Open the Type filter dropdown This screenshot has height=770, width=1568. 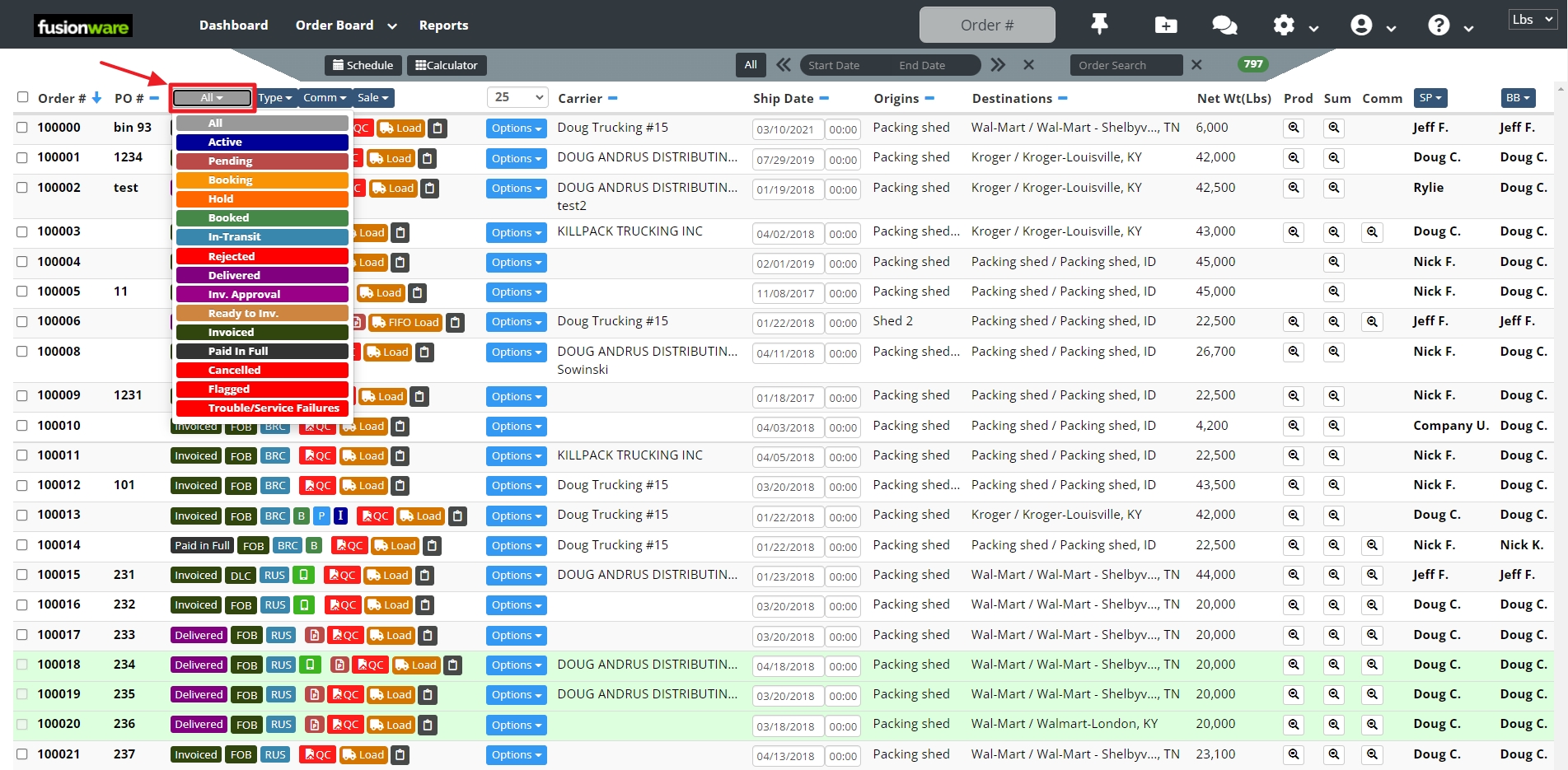coord(275,98)
